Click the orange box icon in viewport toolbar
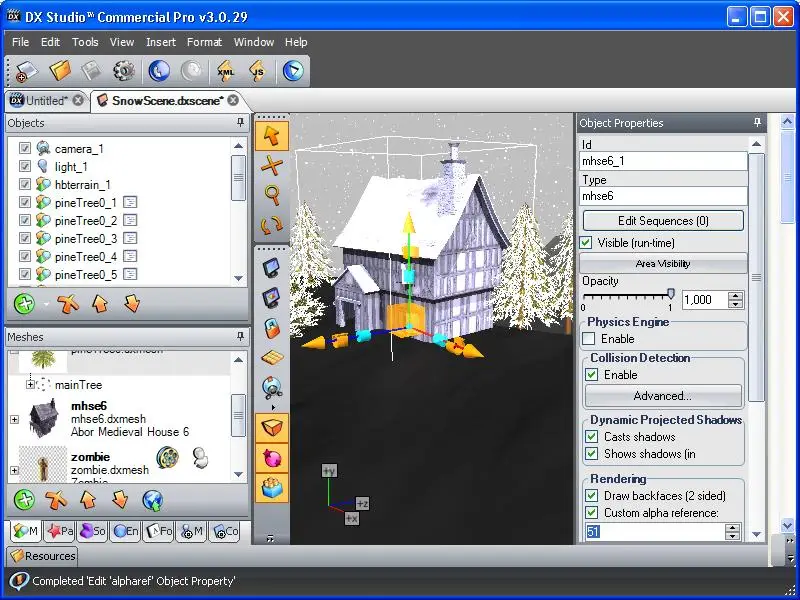The image size is (800, 600). coord(272,429)
